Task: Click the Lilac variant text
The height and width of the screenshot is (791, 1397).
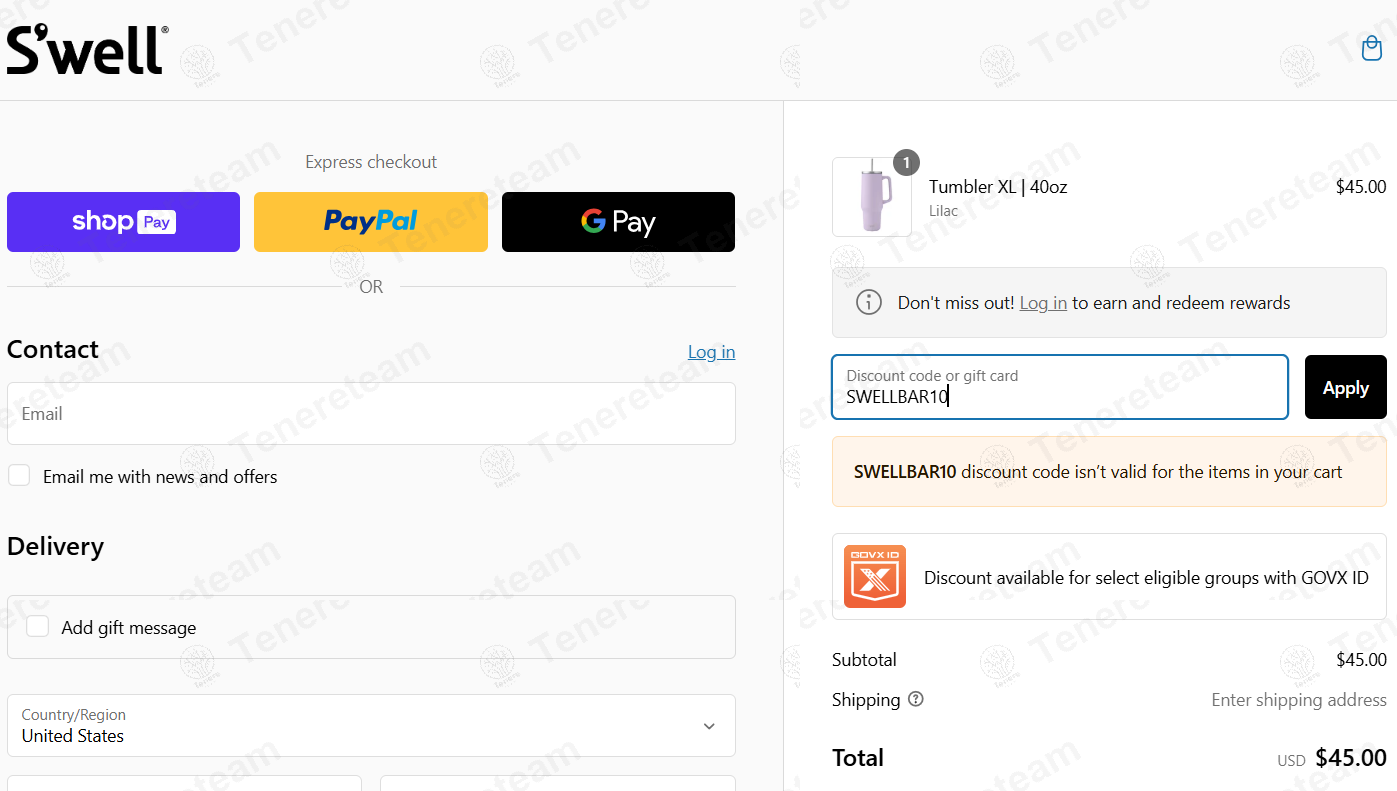Action: pyautogui.click(x=943, y=211)
